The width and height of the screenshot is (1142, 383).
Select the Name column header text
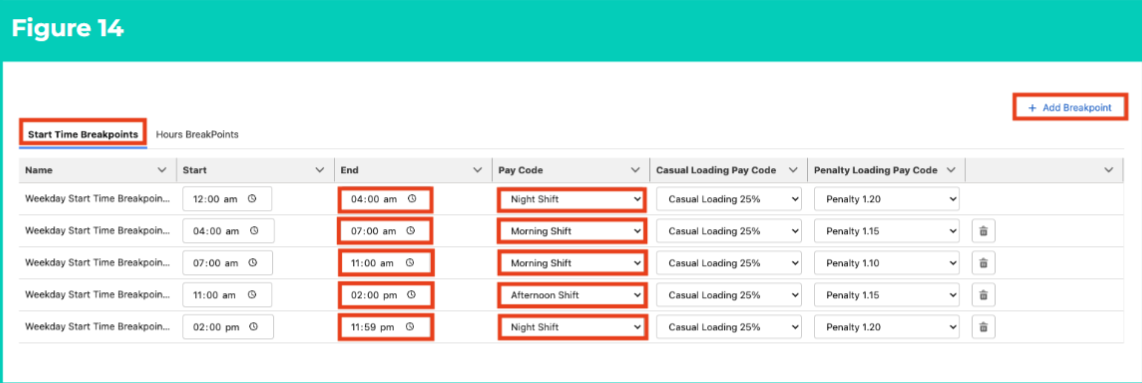point(39,170)
